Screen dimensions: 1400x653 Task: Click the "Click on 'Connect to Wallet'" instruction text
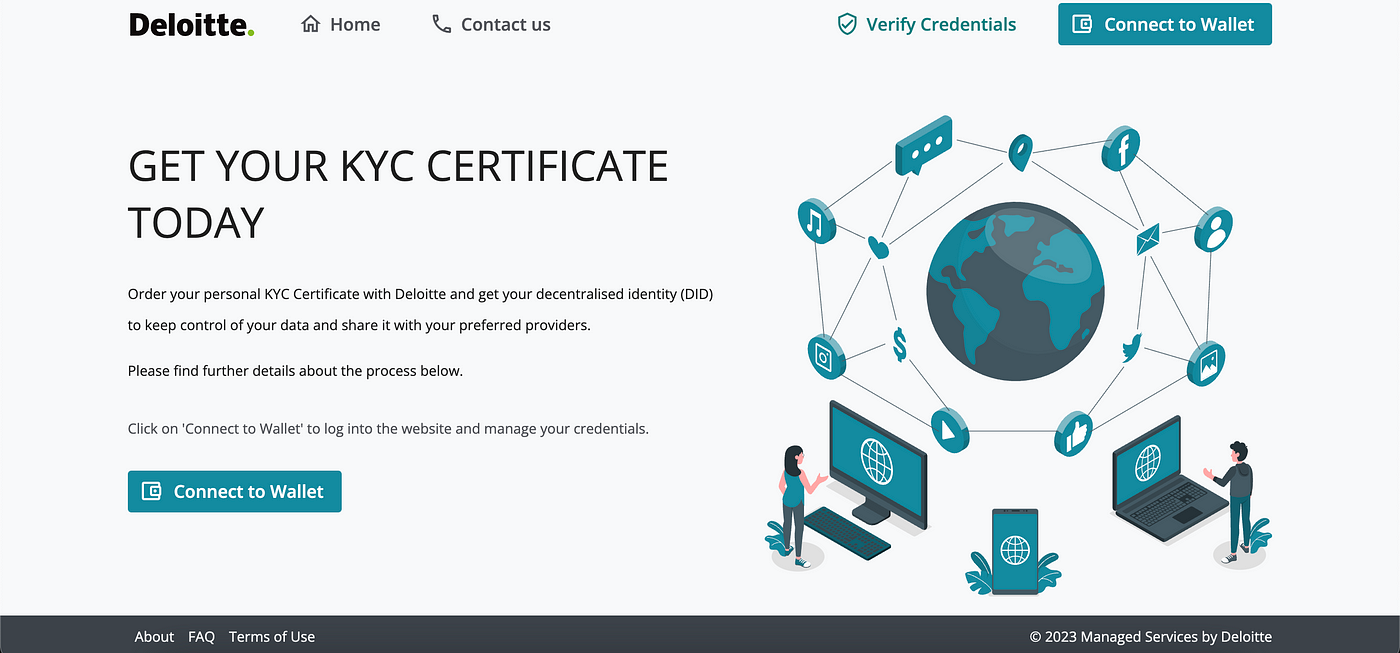click(388, 428)
